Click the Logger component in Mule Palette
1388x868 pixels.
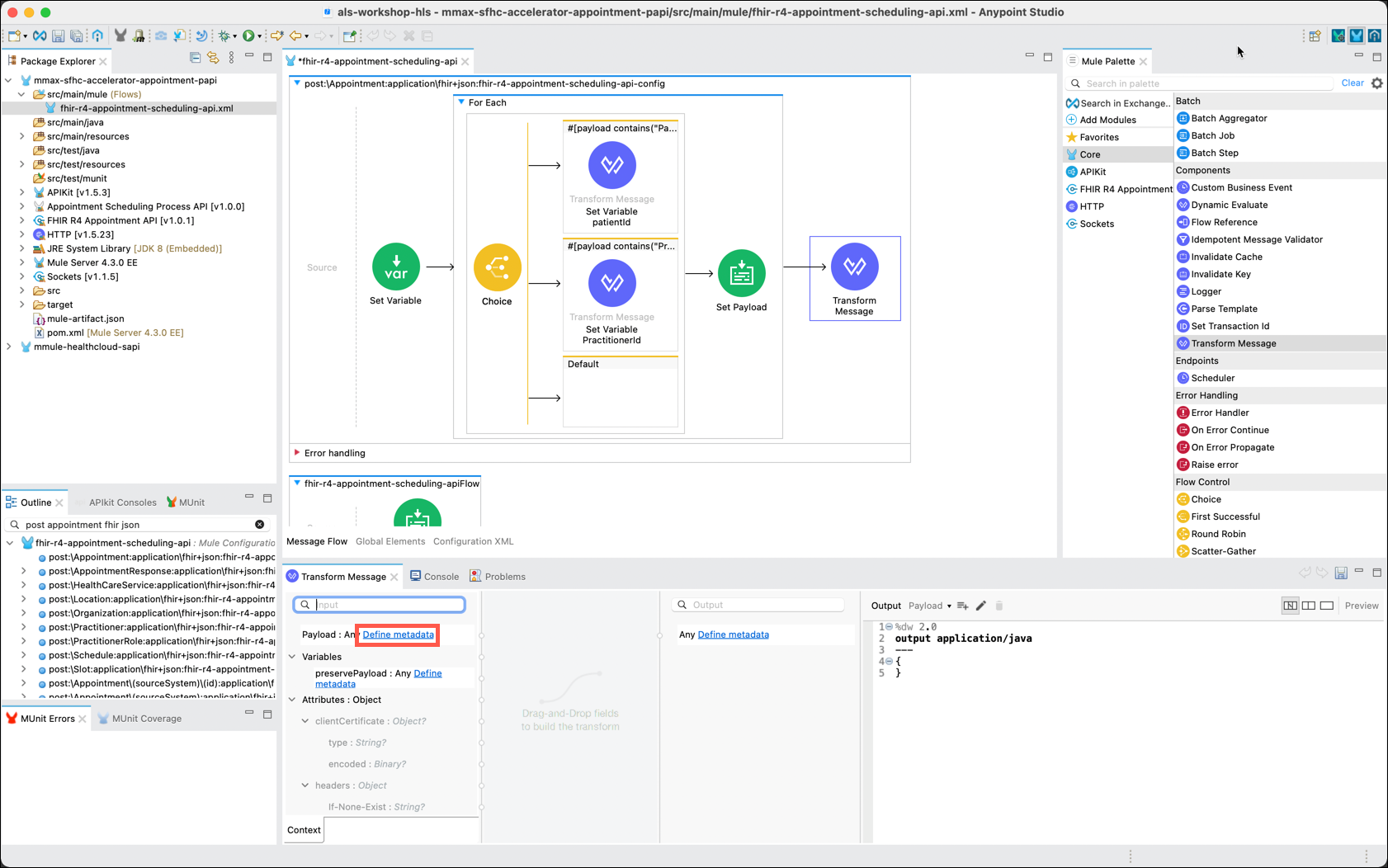[1205, 291]
